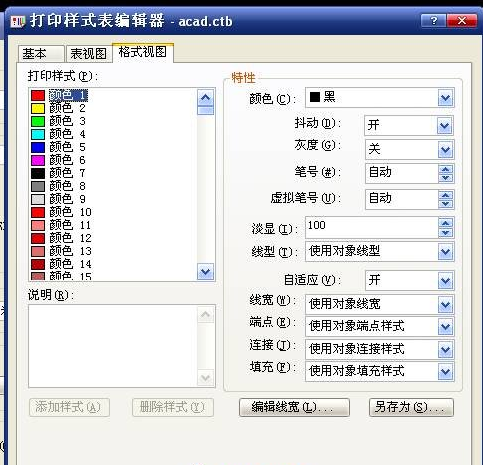Decrease 笔号(#) with the down spinner
Image resolution: width=483 pixels, height=465 pixels.
(x=446, y=178)
